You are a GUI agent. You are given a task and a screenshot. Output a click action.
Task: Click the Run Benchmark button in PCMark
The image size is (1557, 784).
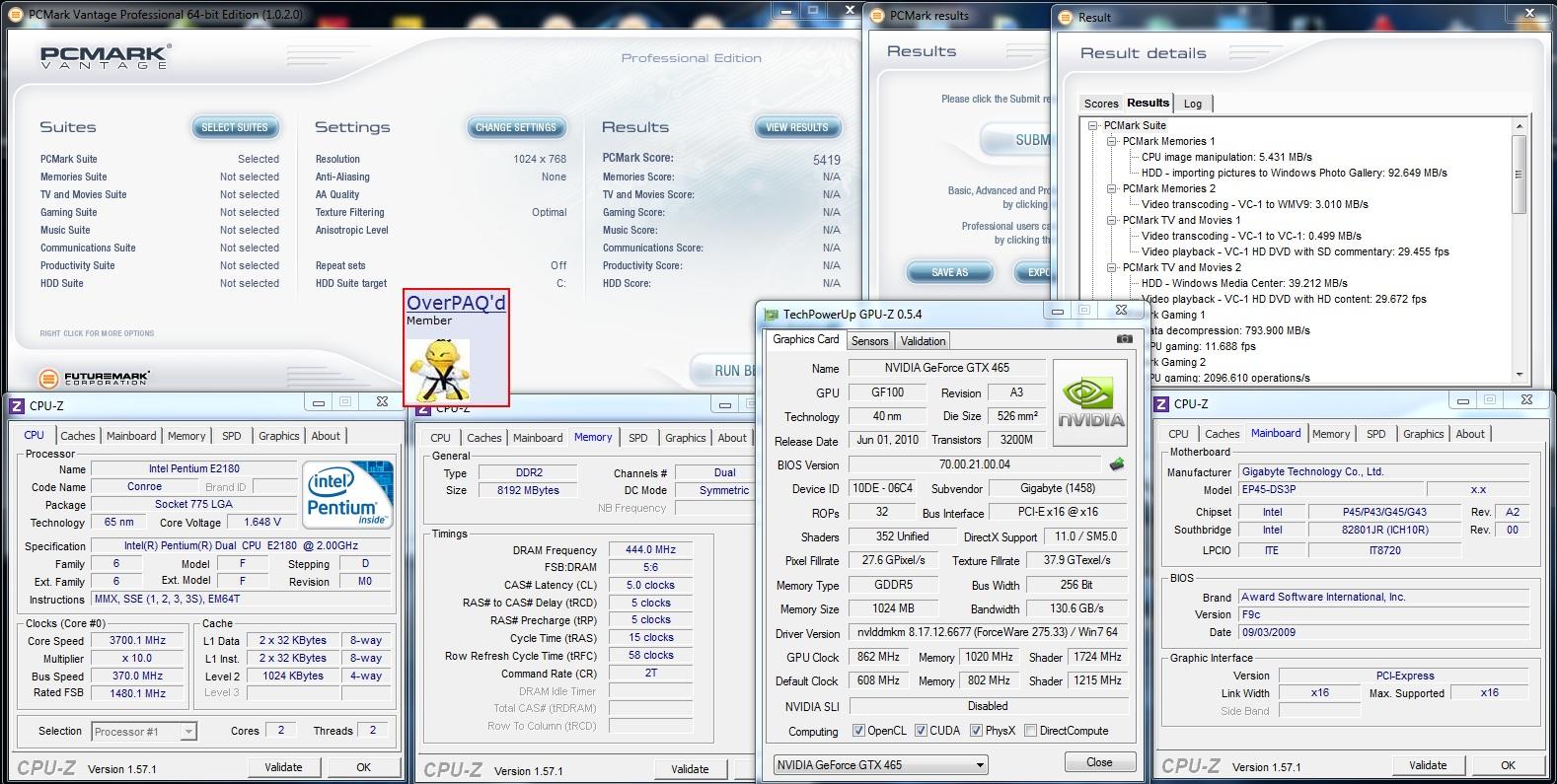point(724,370)
